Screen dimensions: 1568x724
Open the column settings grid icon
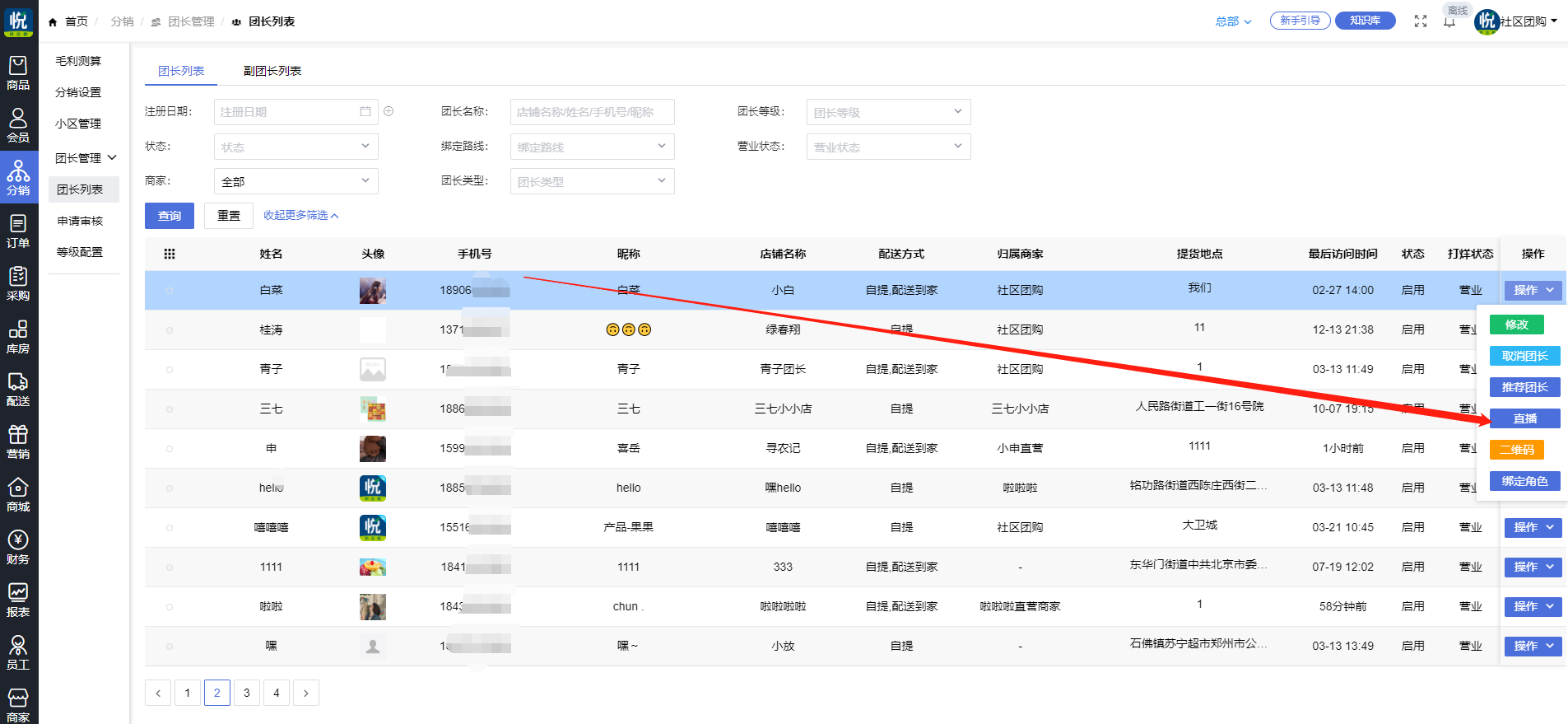click(170, 254)
